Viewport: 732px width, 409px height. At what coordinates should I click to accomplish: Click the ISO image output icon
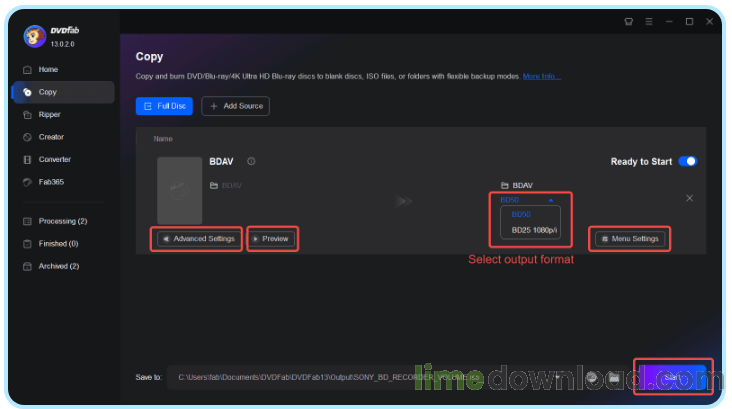click(591, 377)
